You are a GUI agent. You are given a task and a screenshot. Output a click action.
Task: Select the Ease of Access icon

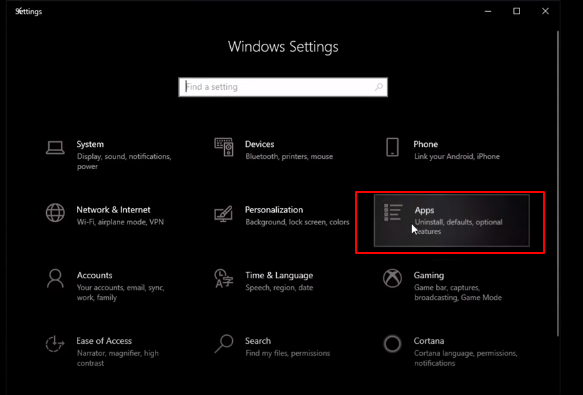(x=55, y=344)
